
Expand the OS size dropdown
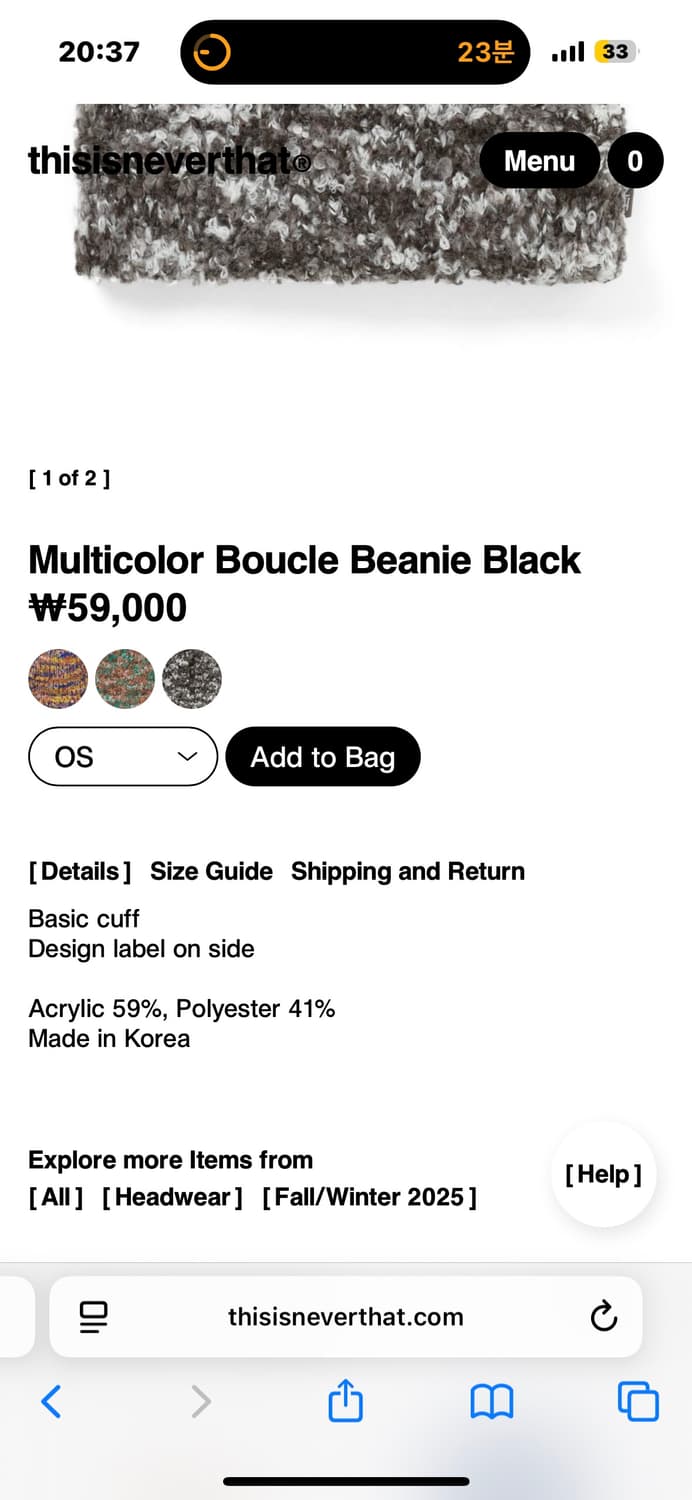(123, 757)
